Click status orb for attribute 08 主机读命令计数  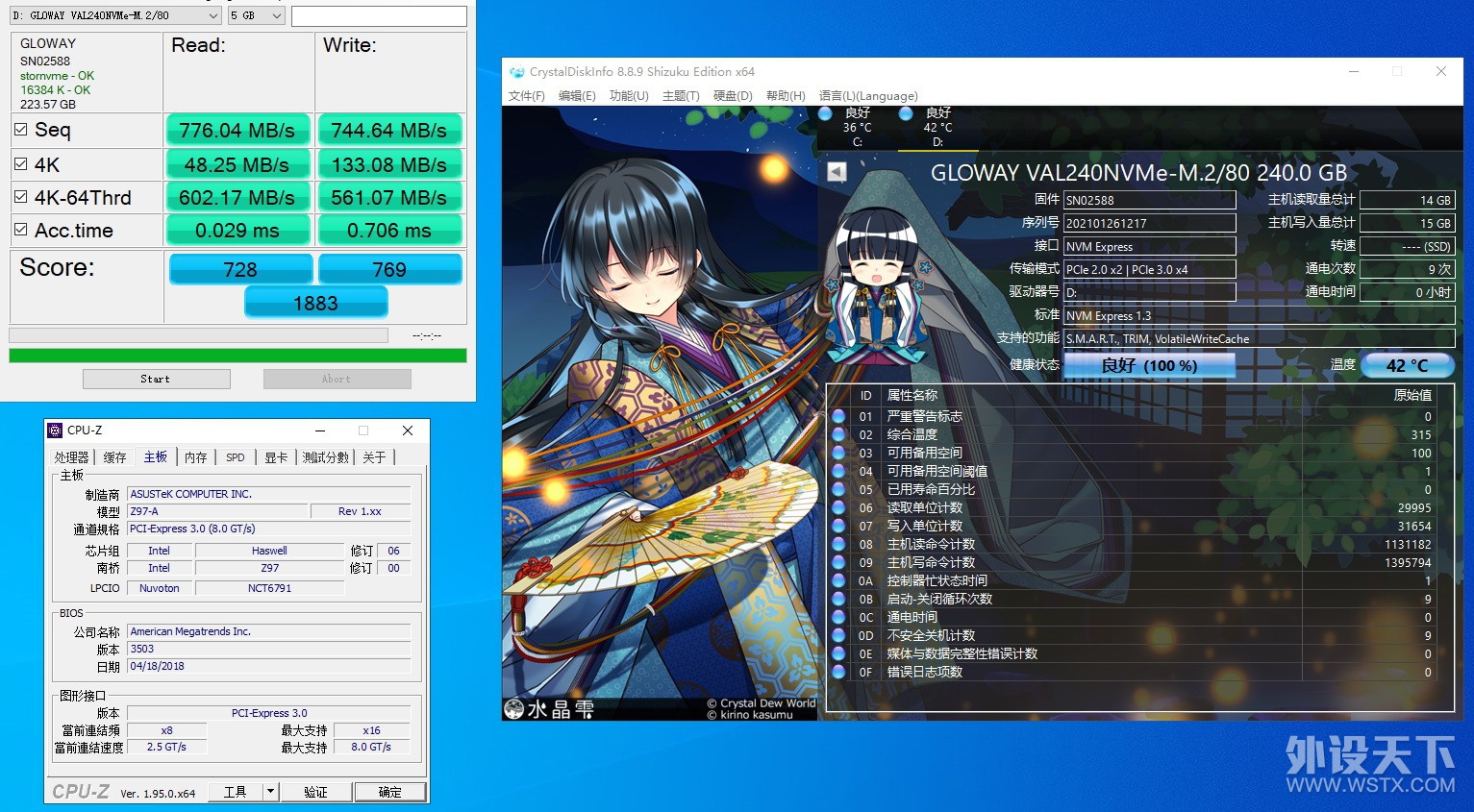(838, 544)
